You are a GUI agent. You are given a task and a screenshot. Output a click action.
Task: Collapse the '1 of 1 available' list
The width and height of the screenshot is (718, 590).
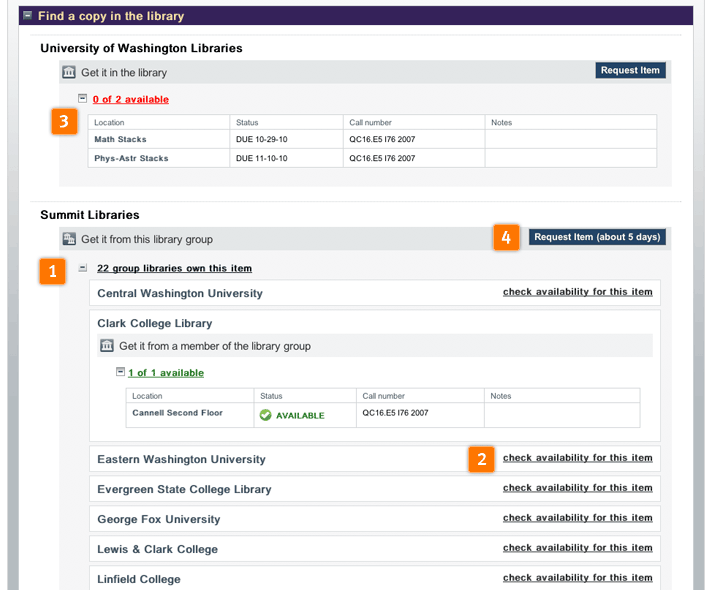[x=121, y=372]
